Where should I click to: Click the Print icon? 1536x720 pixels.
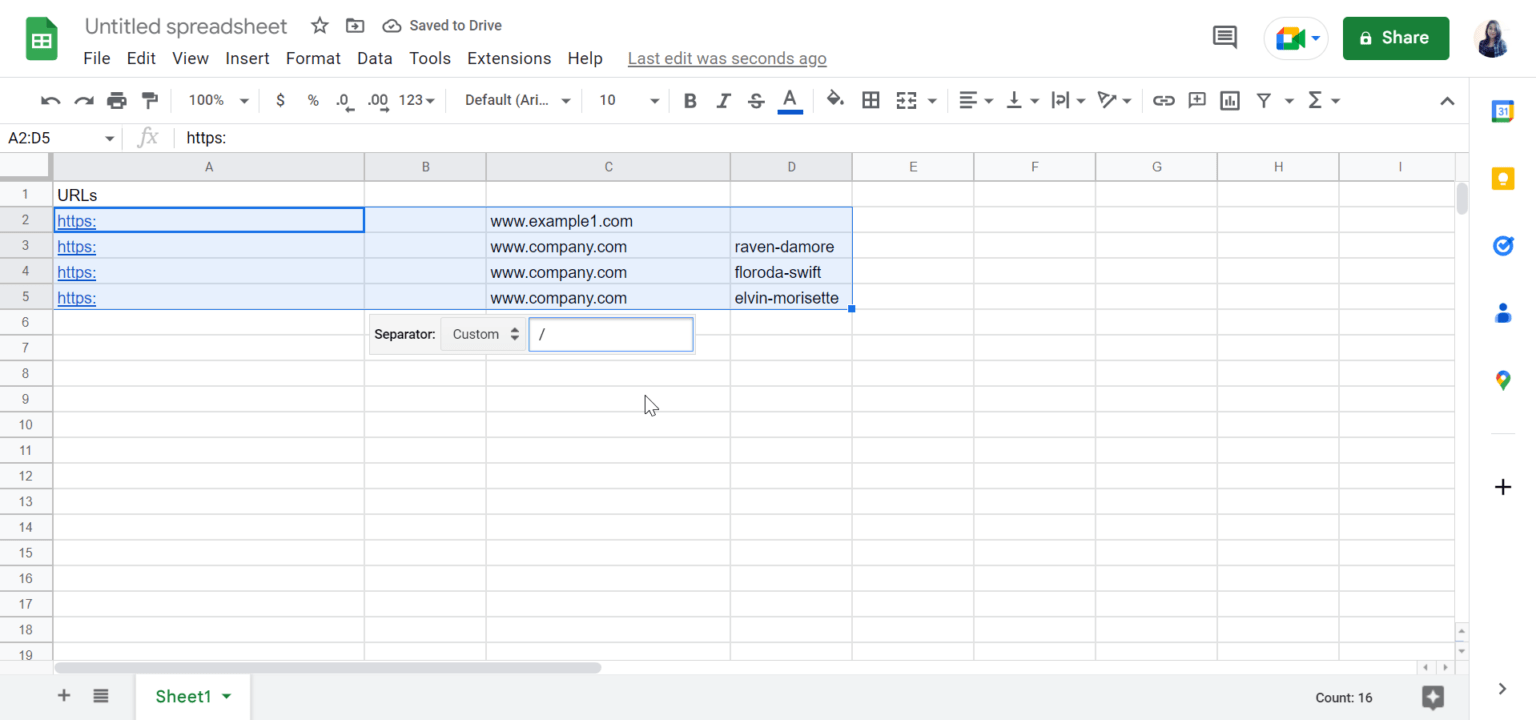[117, 100]
